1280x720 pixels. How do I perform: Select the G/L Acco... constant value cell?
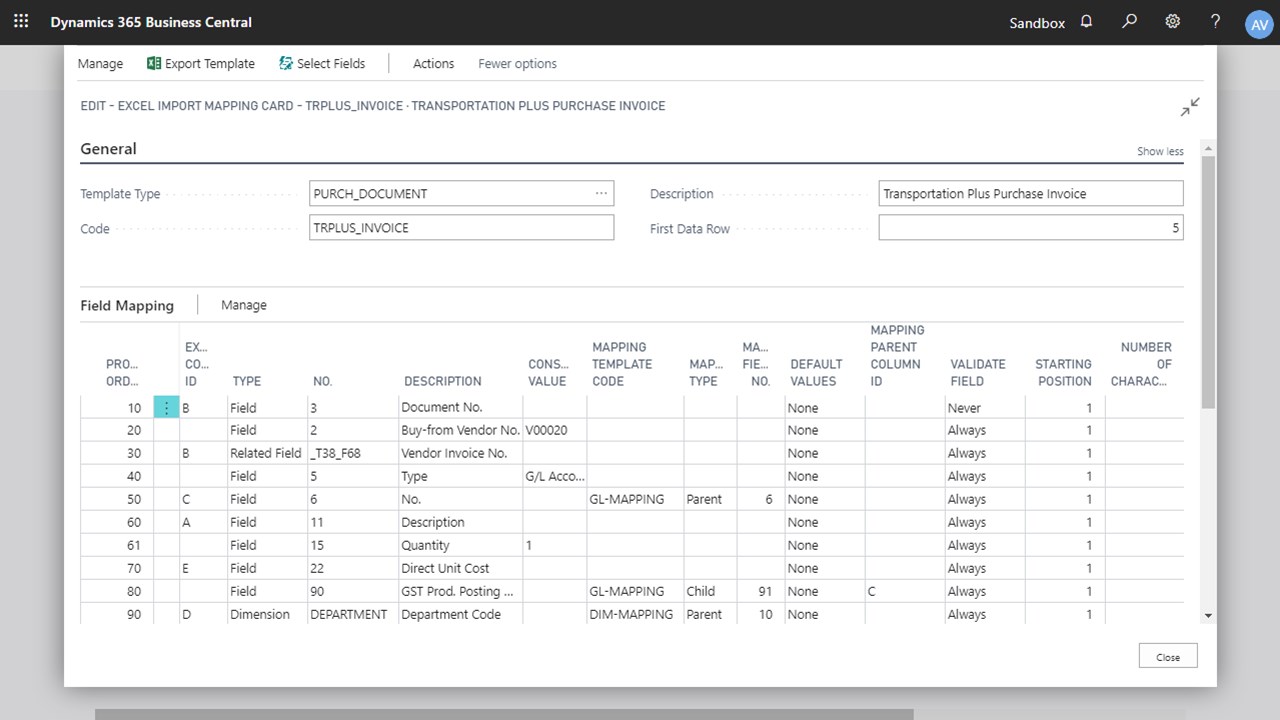tap(554, 476)
